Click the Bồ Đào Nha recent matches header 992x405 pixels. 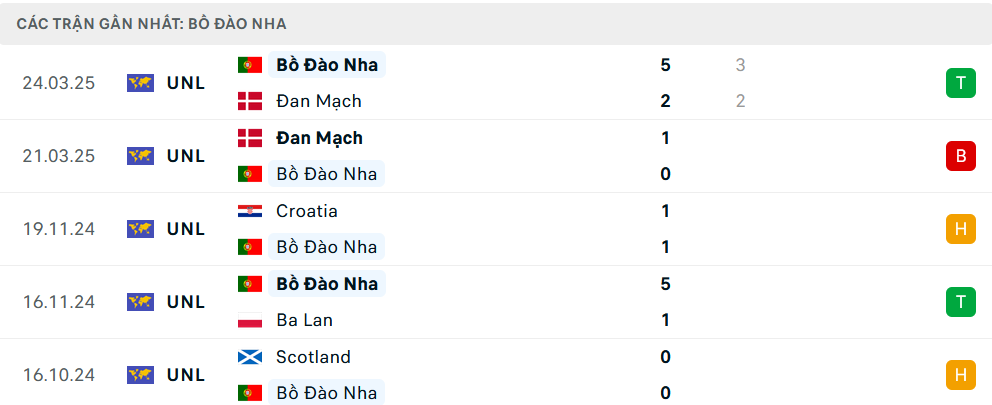pyautogui.click(x=152, y=24)
